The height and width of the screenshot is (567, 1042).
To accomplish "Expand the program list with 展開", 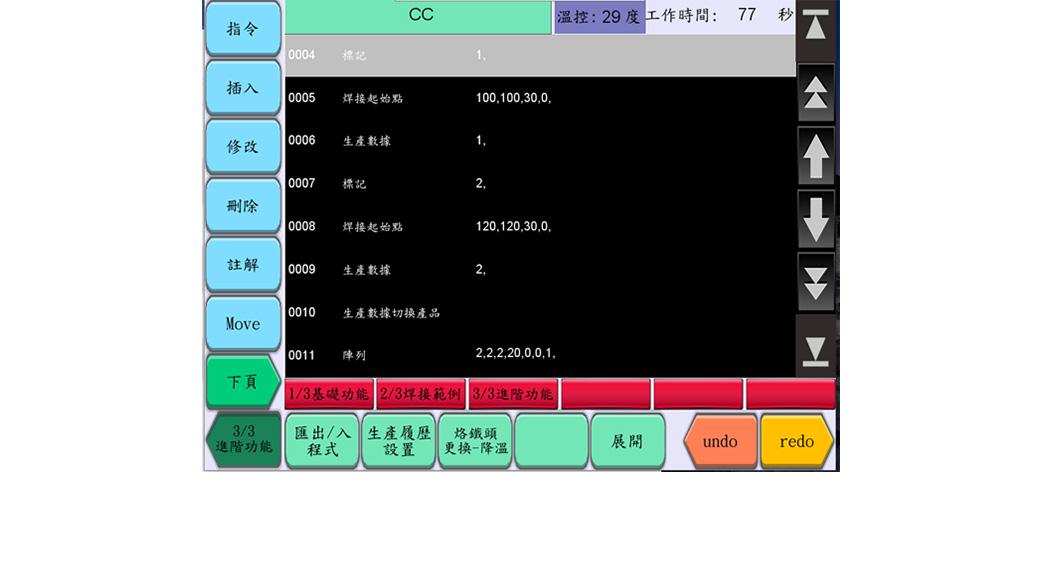I will pos(627,441).
